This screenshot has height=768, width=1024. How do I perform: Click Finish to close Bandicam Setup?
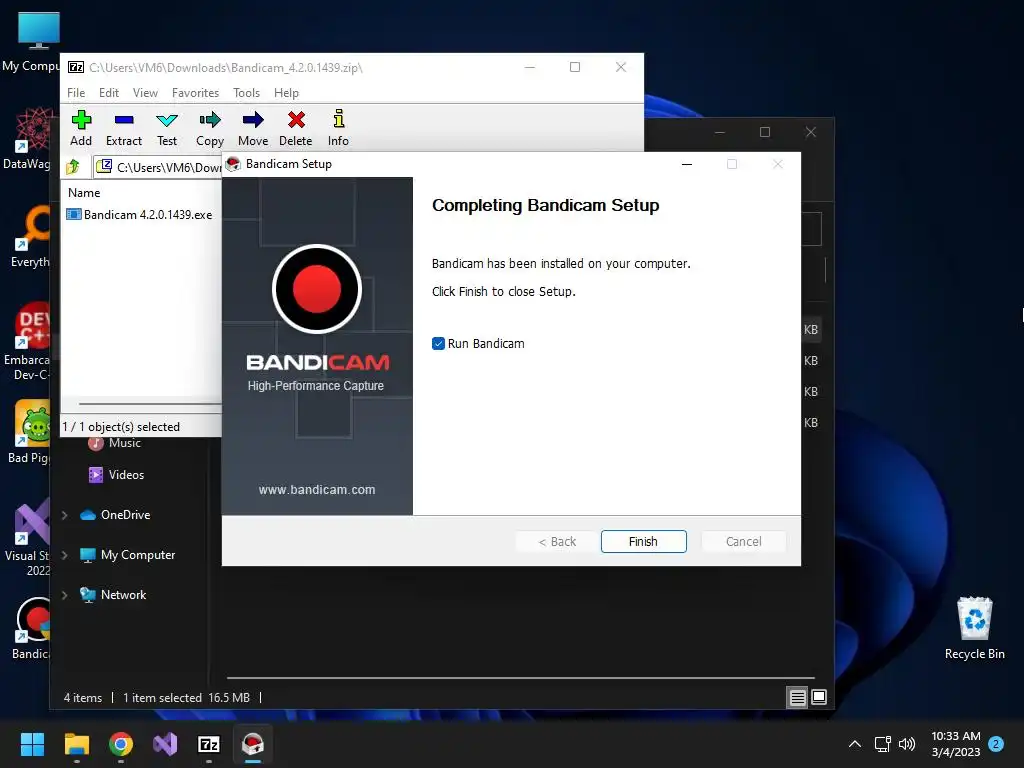[x=643, y=541]
